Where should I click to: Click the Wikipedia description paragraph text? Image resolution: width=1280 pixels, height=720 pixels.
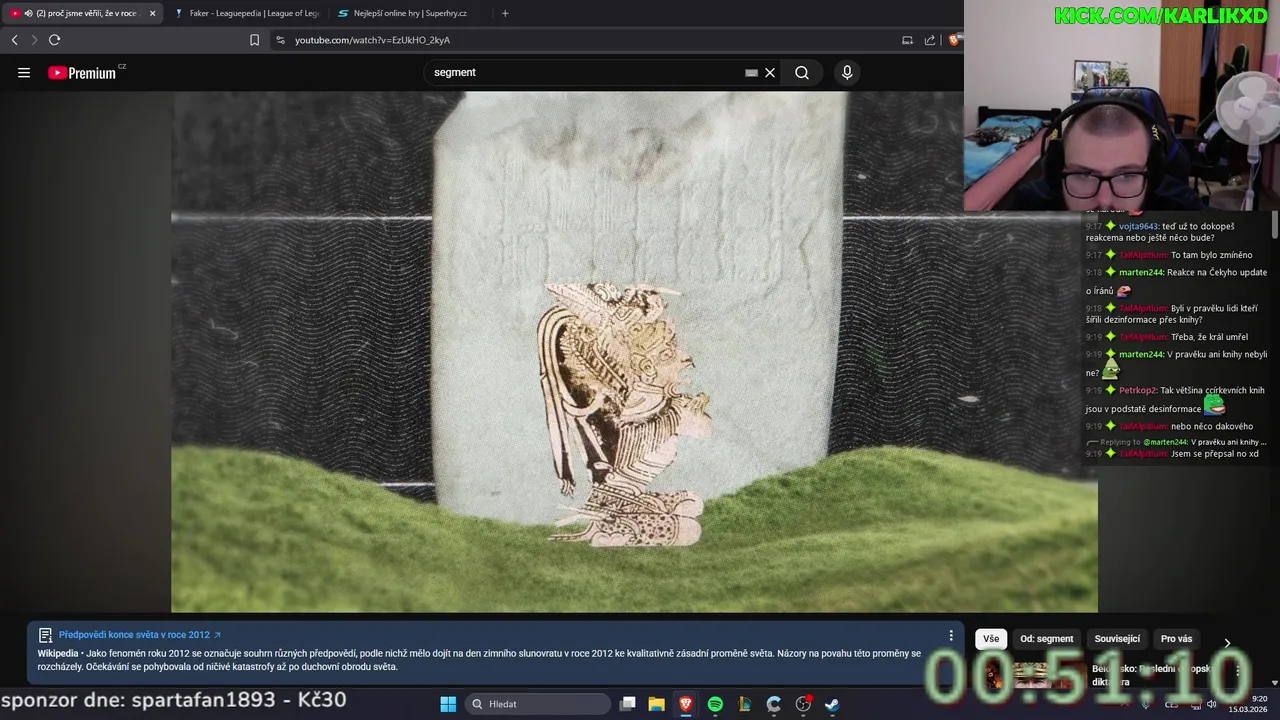click(479, 660)
